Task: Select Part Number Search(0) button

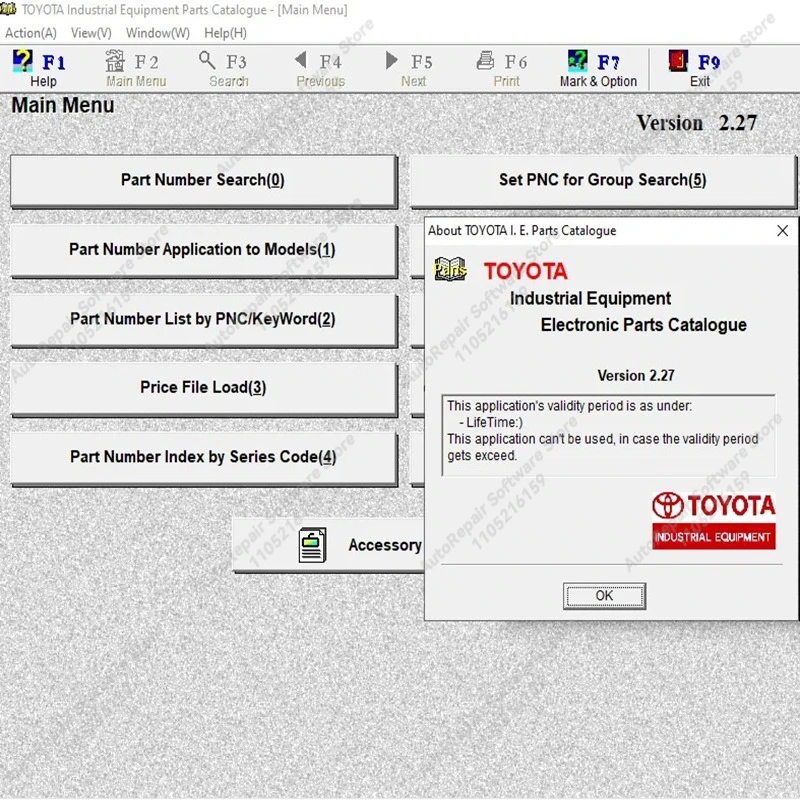Action: 203,180
